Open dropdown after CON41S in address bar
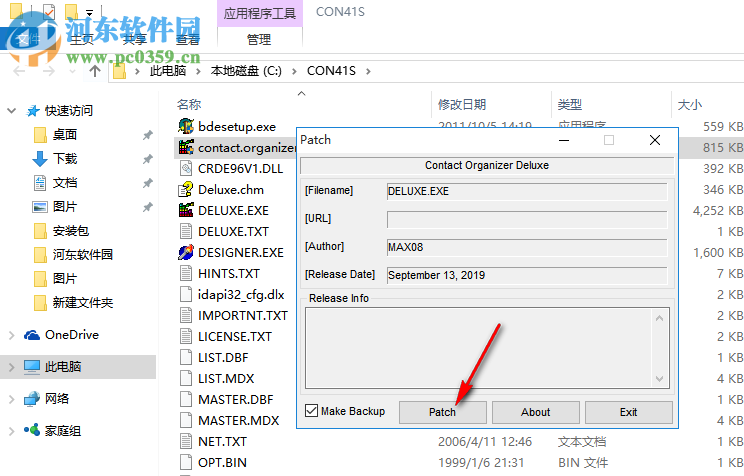 [x=368, y=71]
